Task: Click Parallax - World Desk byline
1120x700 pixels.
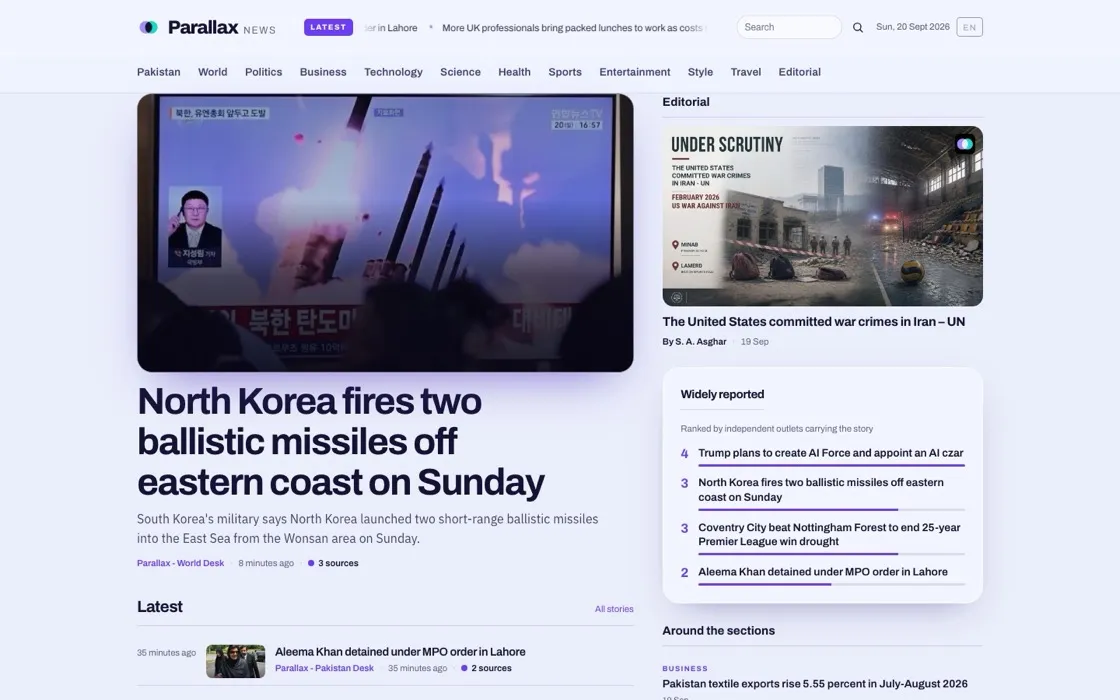Action: pyautogui.click(x=181, y=563)
